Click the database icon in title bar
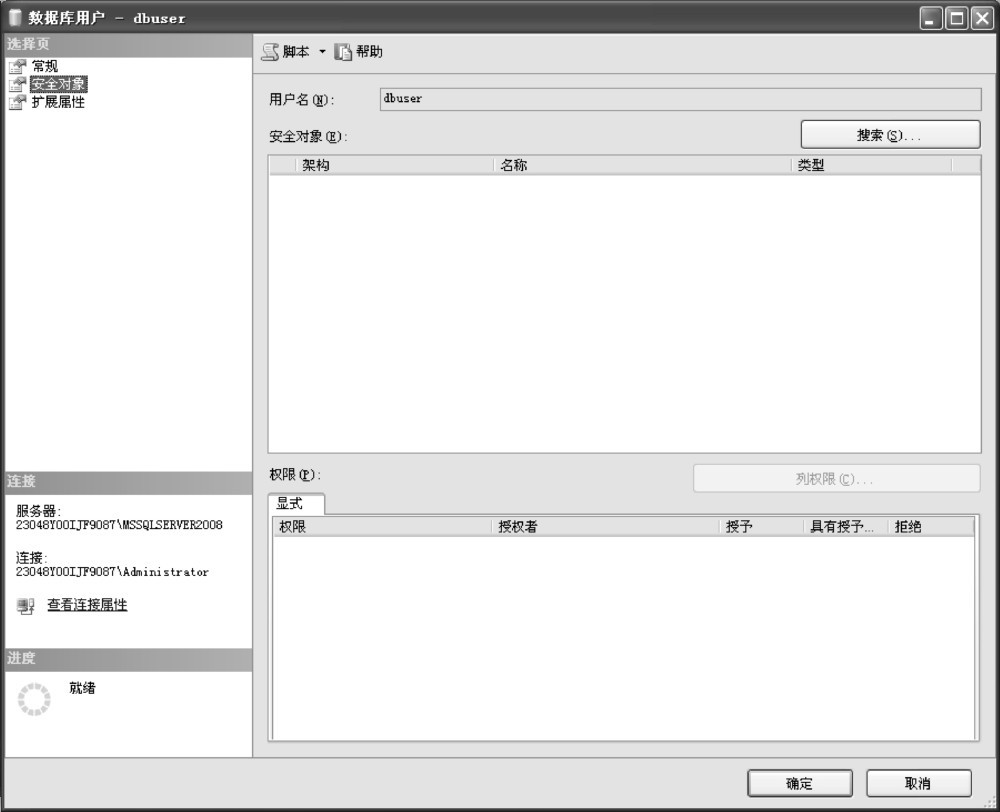Viewport: 1000px width, 812px height. point(15,18)
